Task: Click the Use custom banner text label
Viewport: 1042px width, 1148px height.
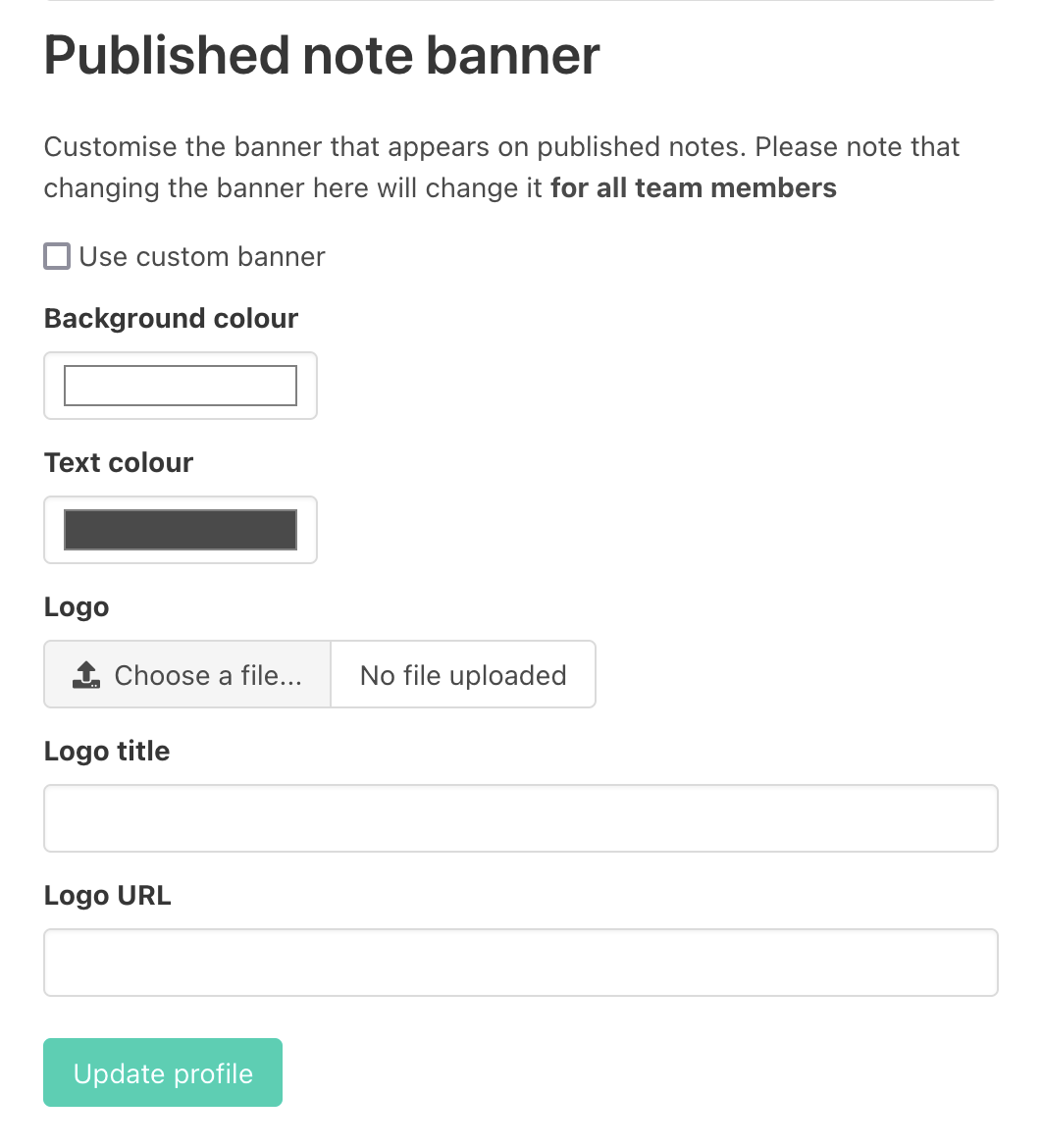Action: coord(200,256)
